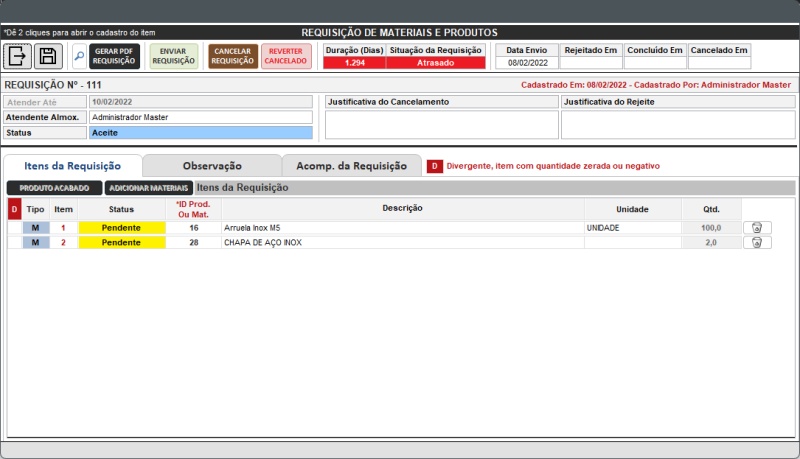Click the yellow Pendente status of item 1
Screen dimensions: 800x459
coord(121,228)
